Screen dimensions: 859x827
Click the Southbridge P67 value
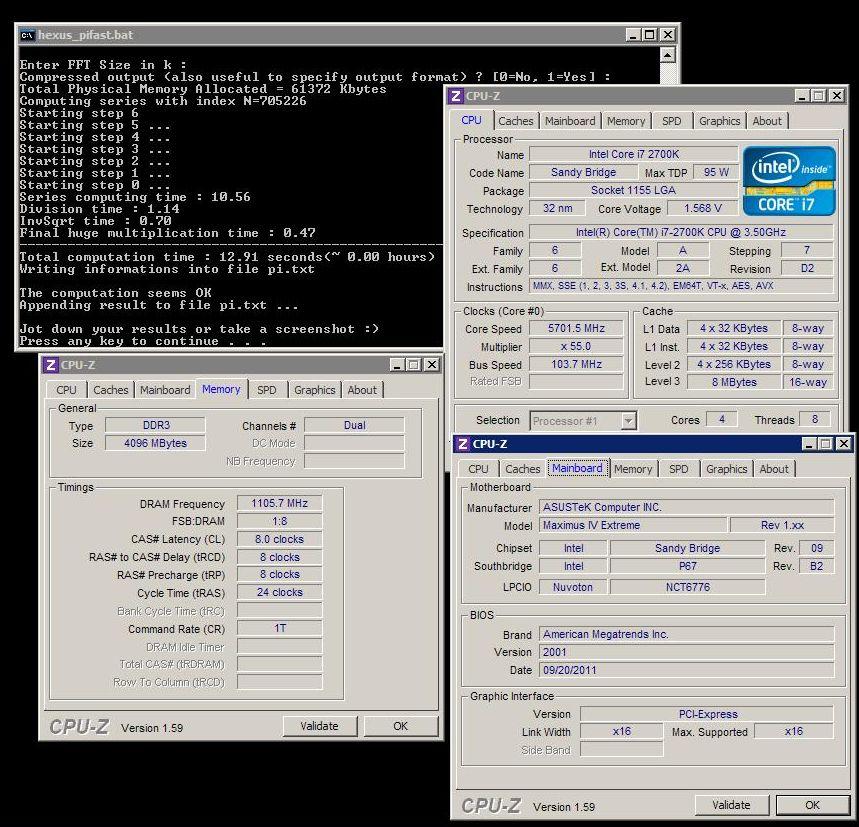click(688, 566)
